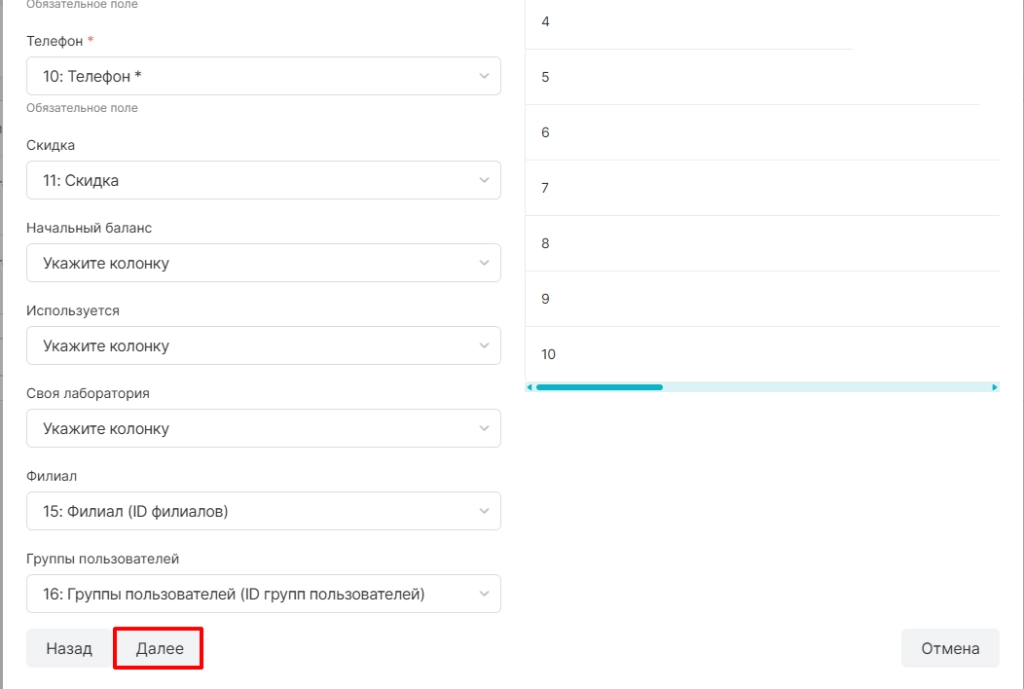1024x689 pixels.
Task: Cancel the import with Отмена
Action: 950,648
